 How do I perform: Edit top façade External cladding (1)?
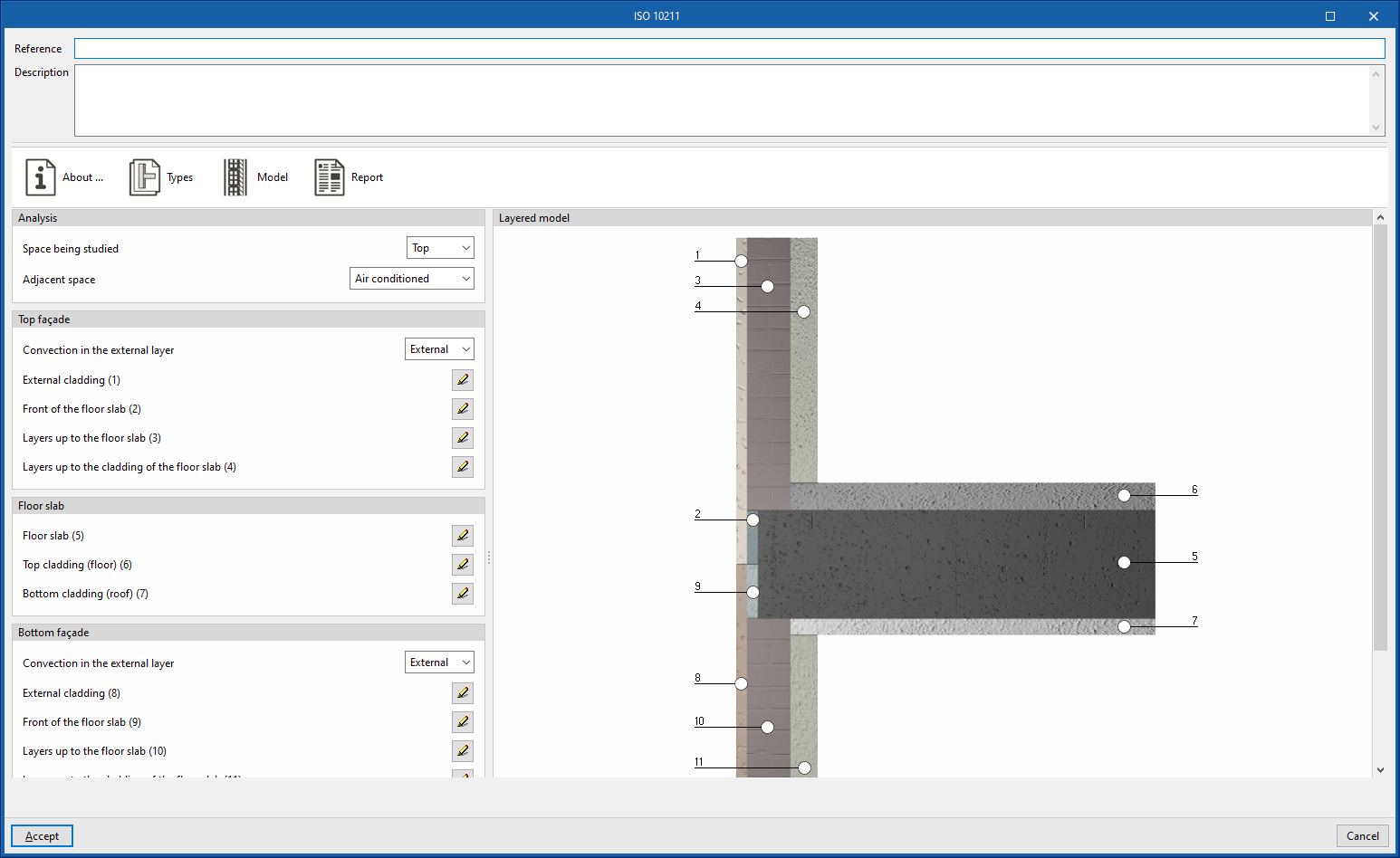pos(463,380)
